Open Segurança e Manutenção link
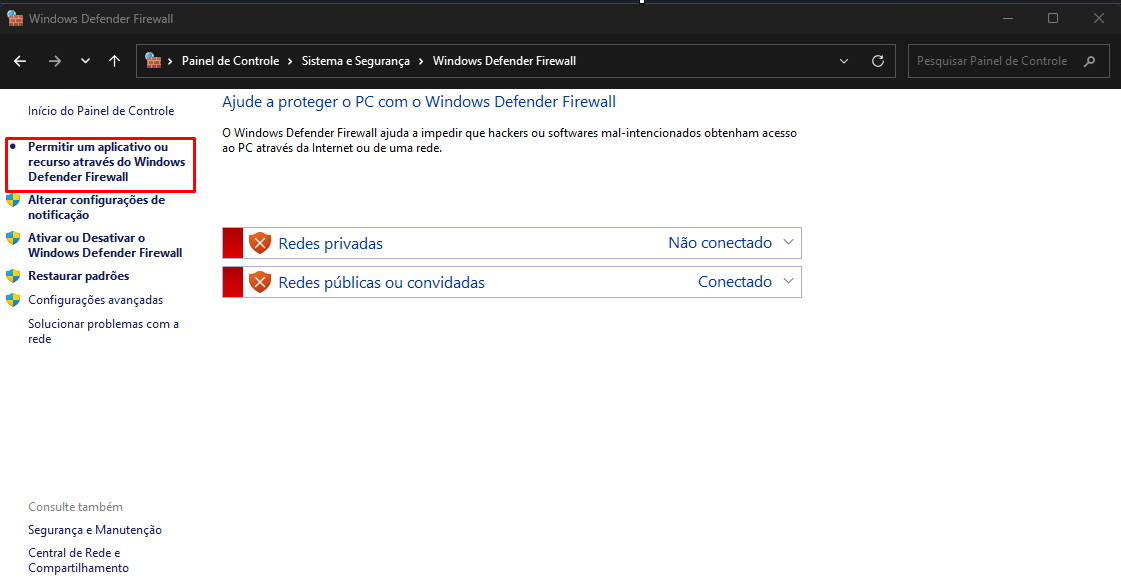The image size is (1121, 582). [95, 530]
